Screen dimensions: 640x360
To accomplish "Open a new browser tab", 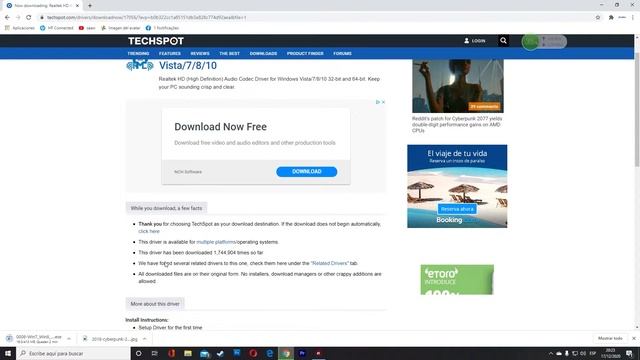I will pyautogui.click(x=90, y=6).
